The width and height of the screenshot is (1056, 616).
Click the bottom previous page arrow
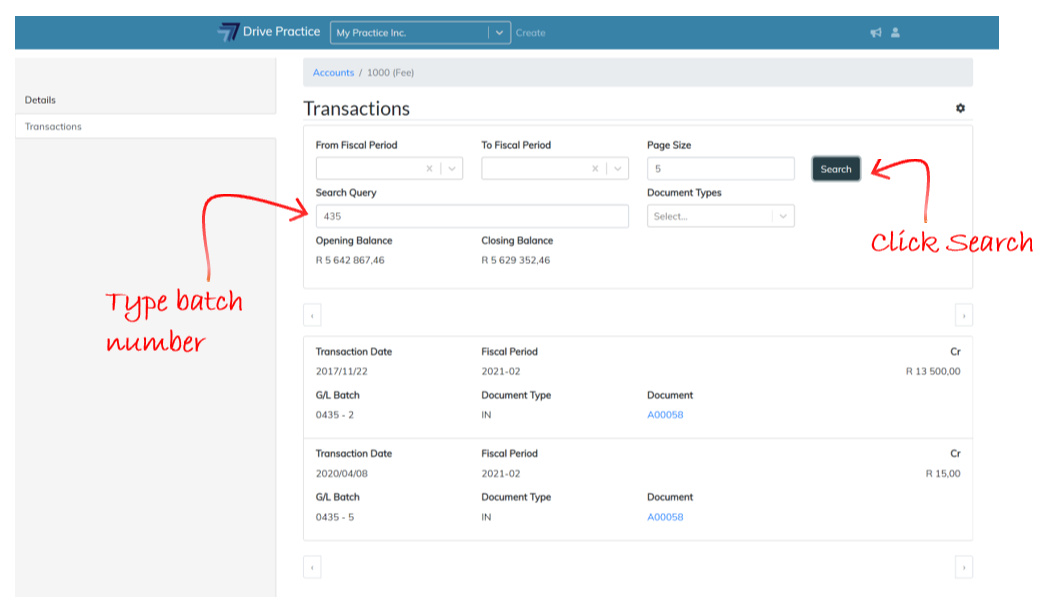(x=312, y=567)
